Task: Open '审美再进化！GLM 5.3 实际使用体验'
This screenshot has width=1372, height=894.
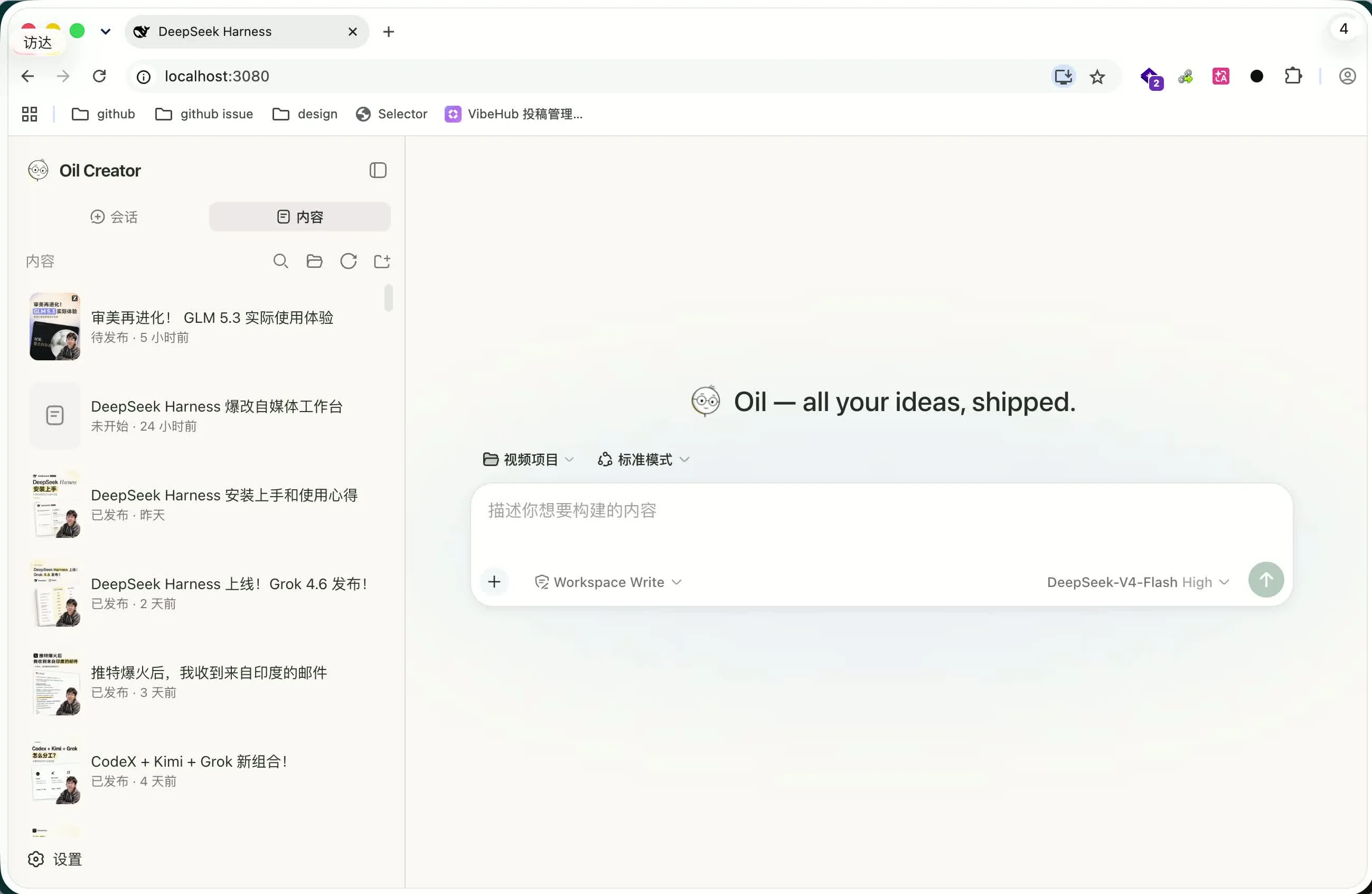Action: click(x=212, y=318)
